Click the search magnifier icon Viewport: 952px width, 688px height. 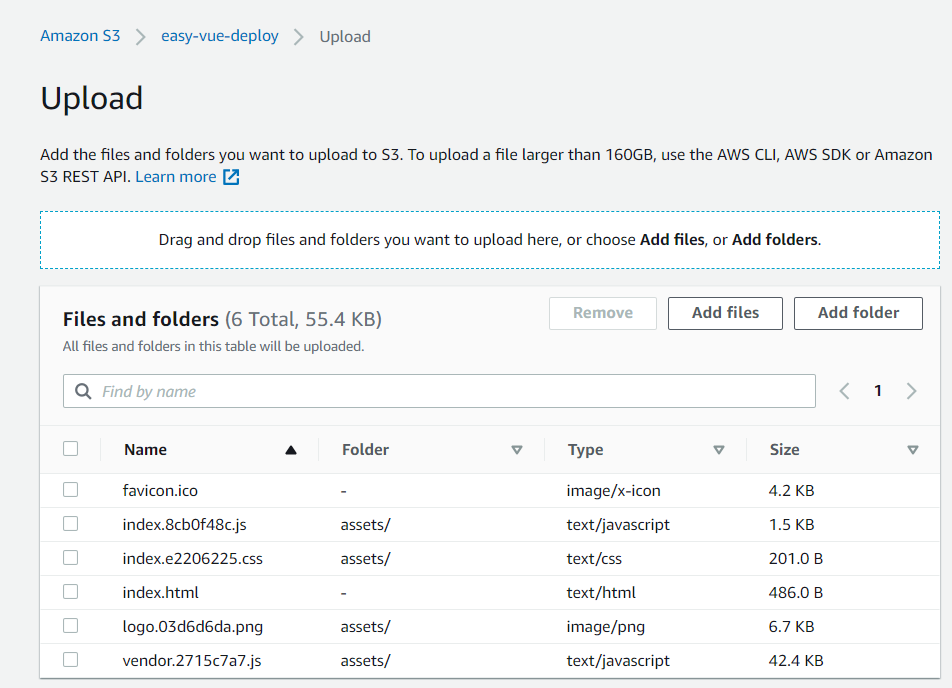tap(83, 390)
